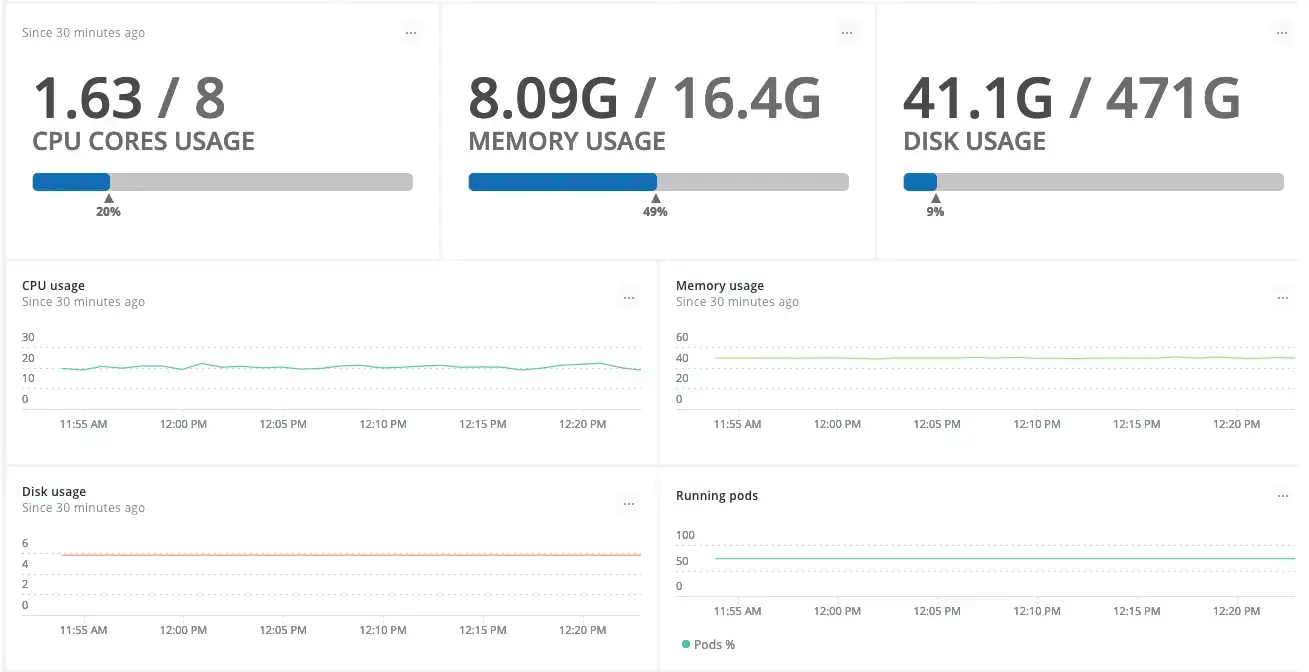Click the Running pods chart title
Screen dimensions: 1309x672
tap(716, 496)
